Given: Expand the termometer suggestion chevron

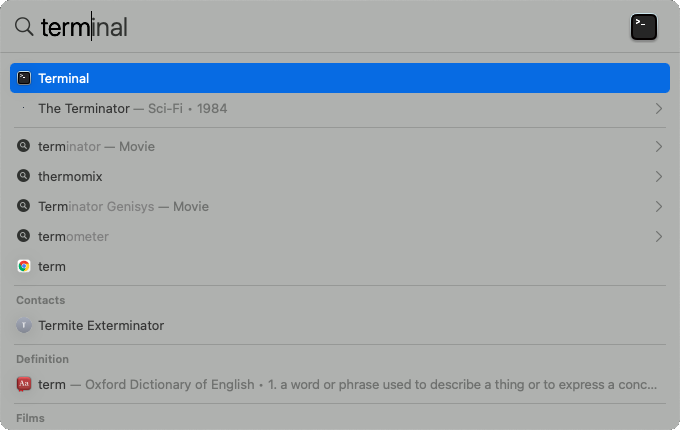Looking at the screenshot, I should click(659, 237).
